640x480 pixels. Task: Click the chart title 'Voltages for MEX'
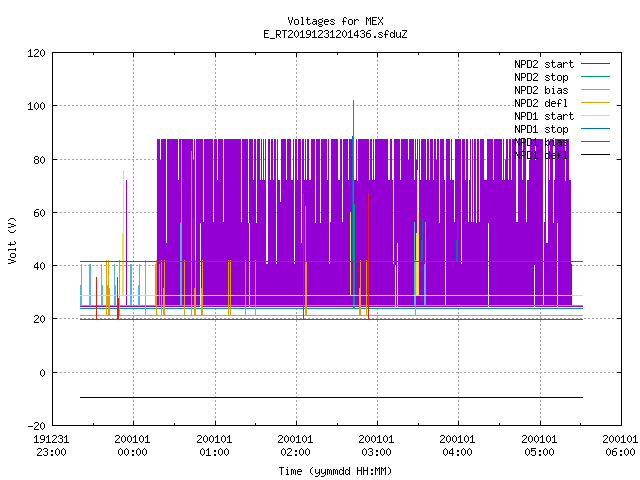pos(335,21)
